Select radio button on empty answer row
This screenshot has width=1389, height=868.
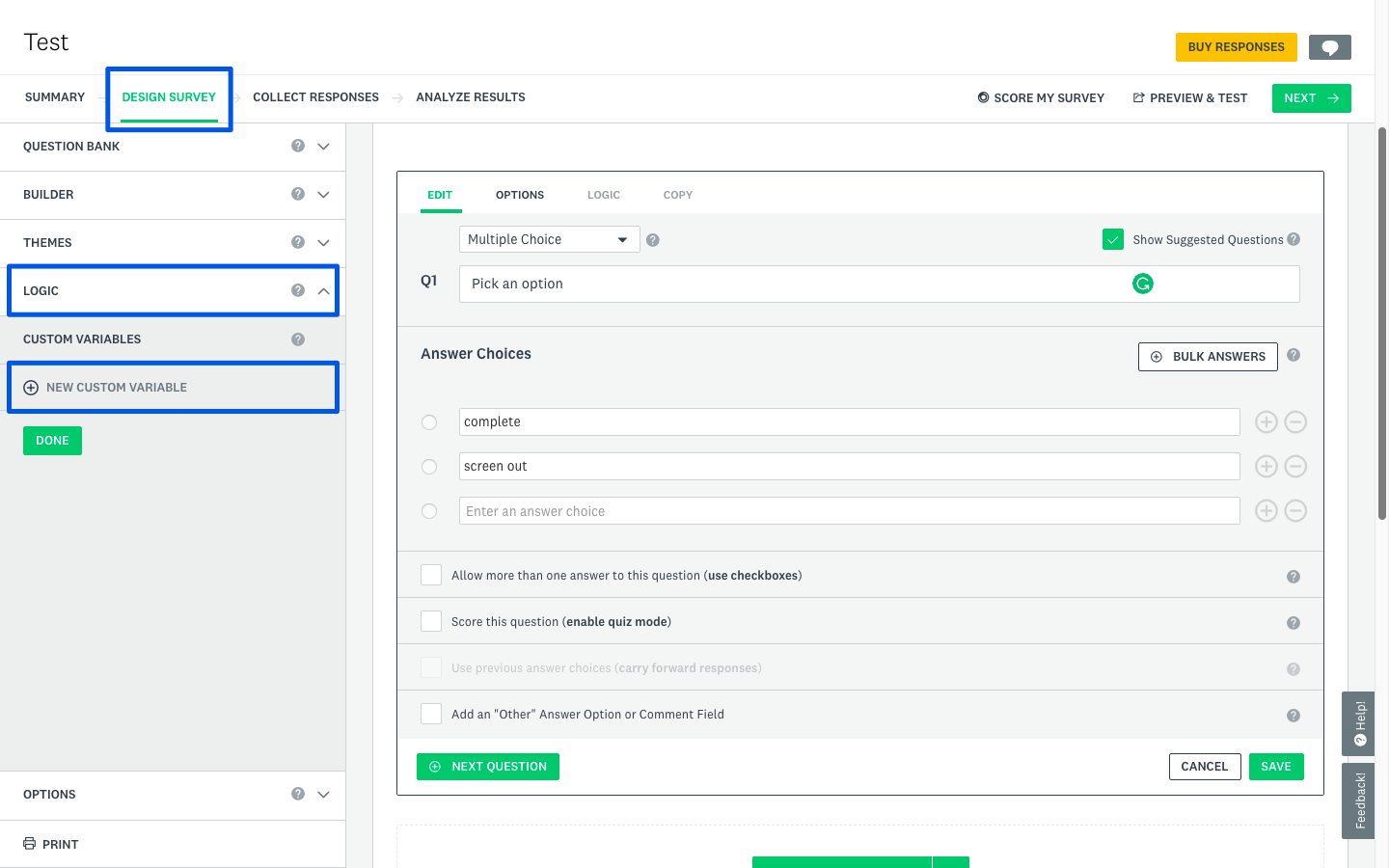point(429,511)
